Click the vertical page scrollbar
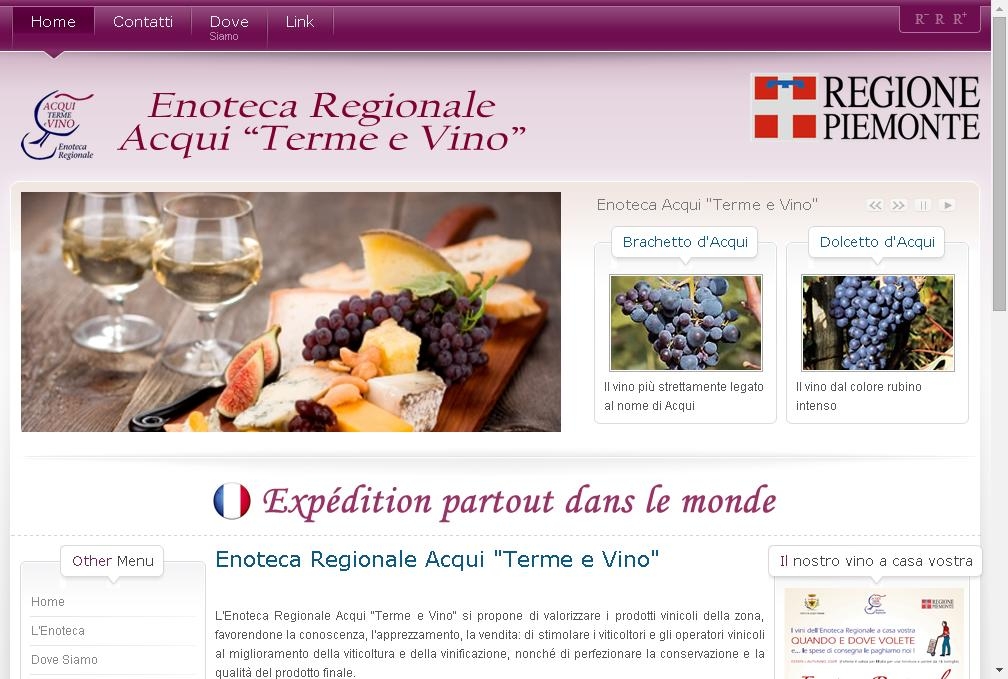1008x679 pixels. coord(1000,340)
